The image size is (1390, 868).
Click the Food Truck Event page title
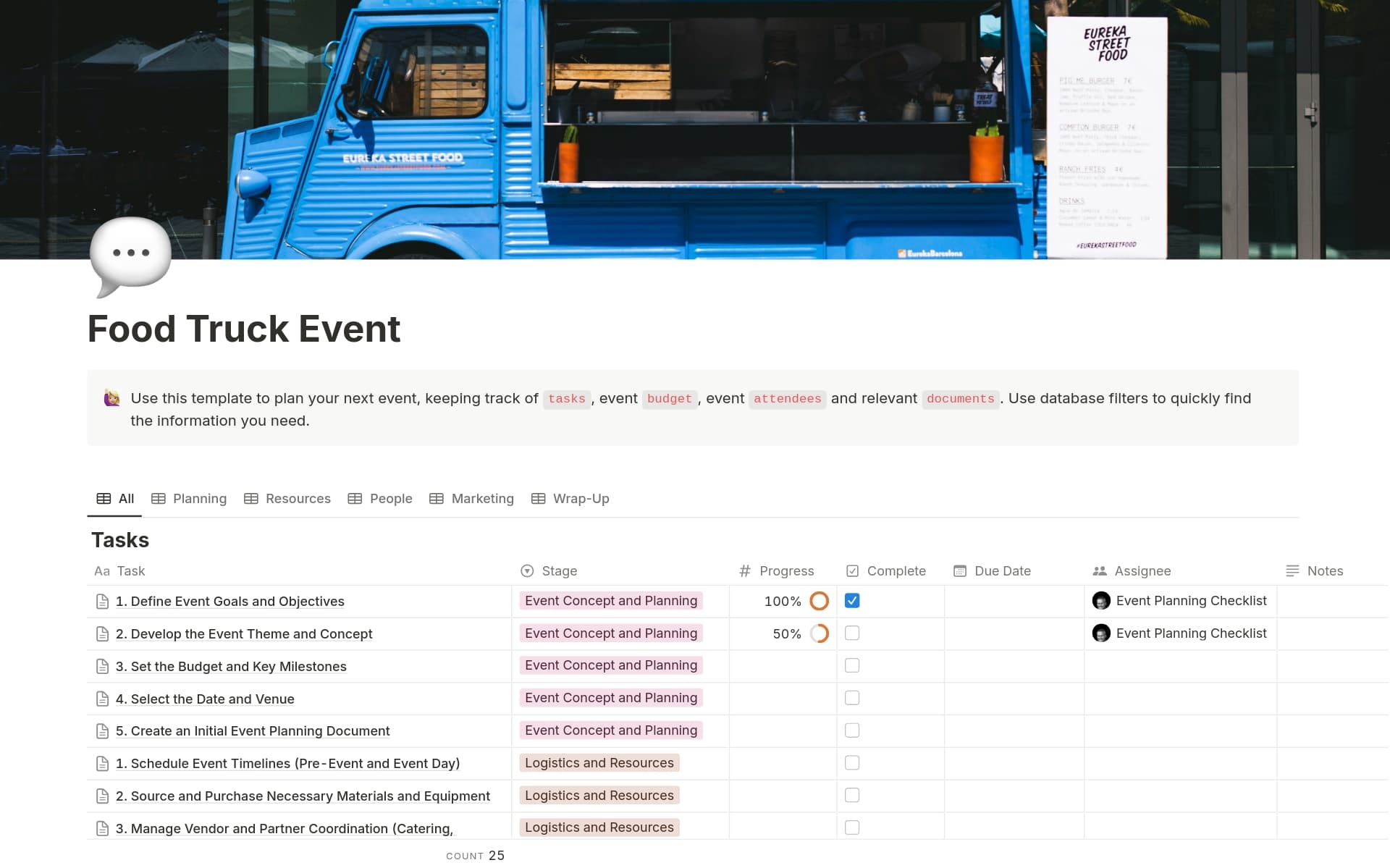tap(244, 329)
